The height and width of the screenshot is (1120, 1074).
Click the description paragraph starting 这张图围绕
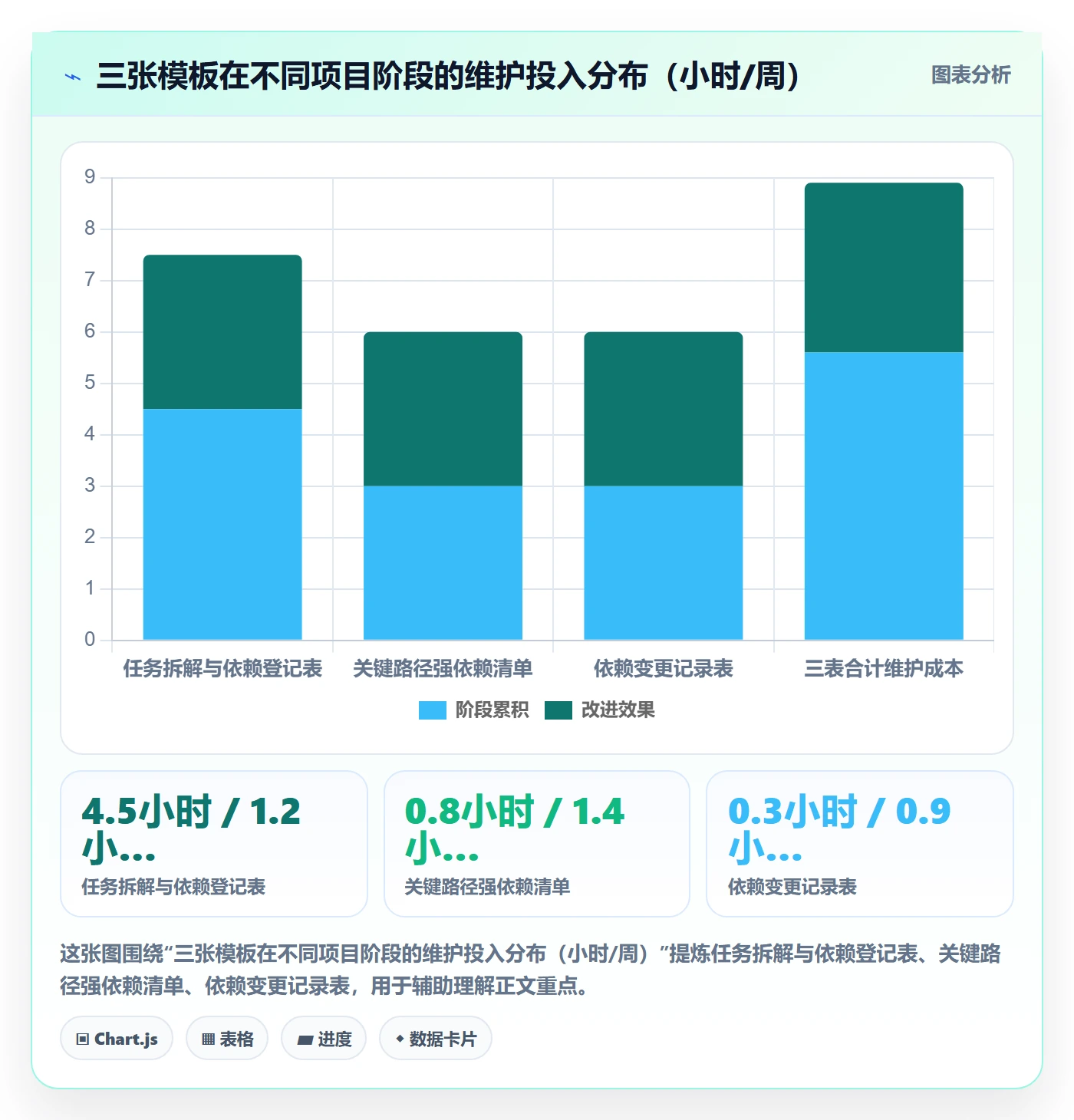531,970
